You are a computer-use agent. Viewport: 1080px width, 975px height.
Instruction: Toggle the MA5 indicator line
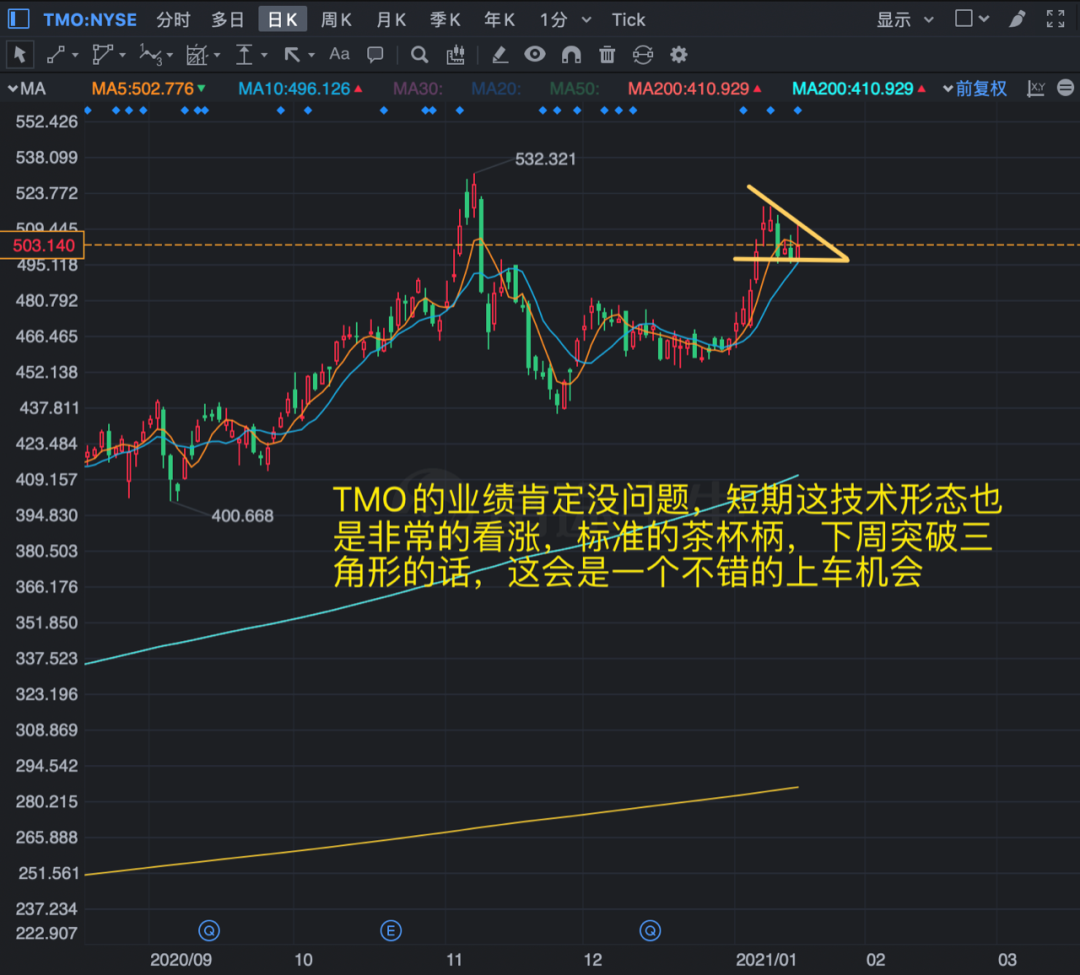149,88
